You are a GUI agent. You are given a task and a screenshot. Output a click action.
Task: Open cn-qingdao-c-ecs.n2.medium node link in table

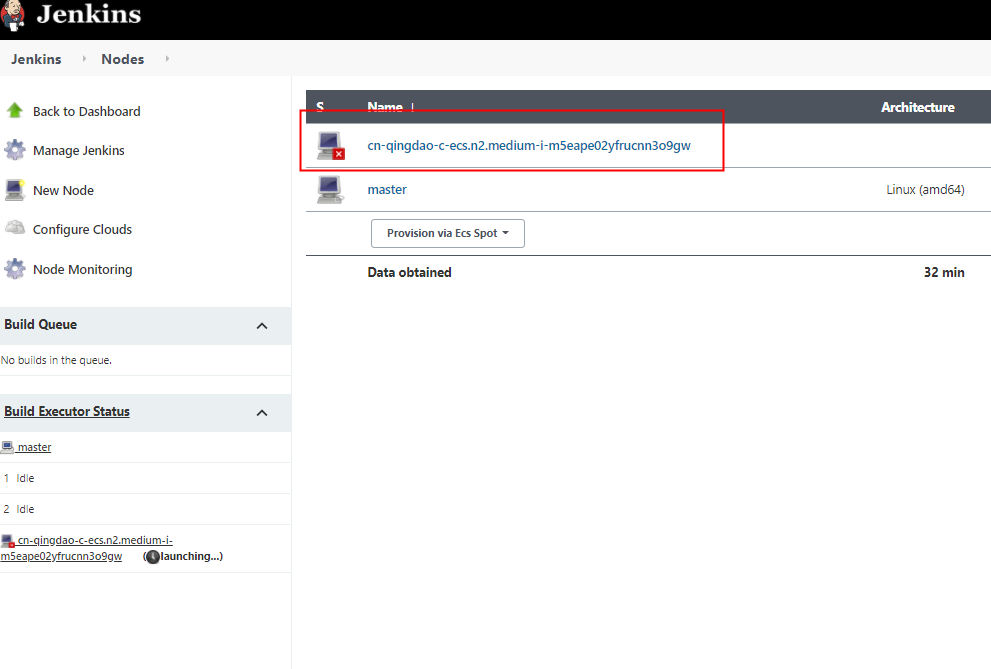click(x=529, y=145)
